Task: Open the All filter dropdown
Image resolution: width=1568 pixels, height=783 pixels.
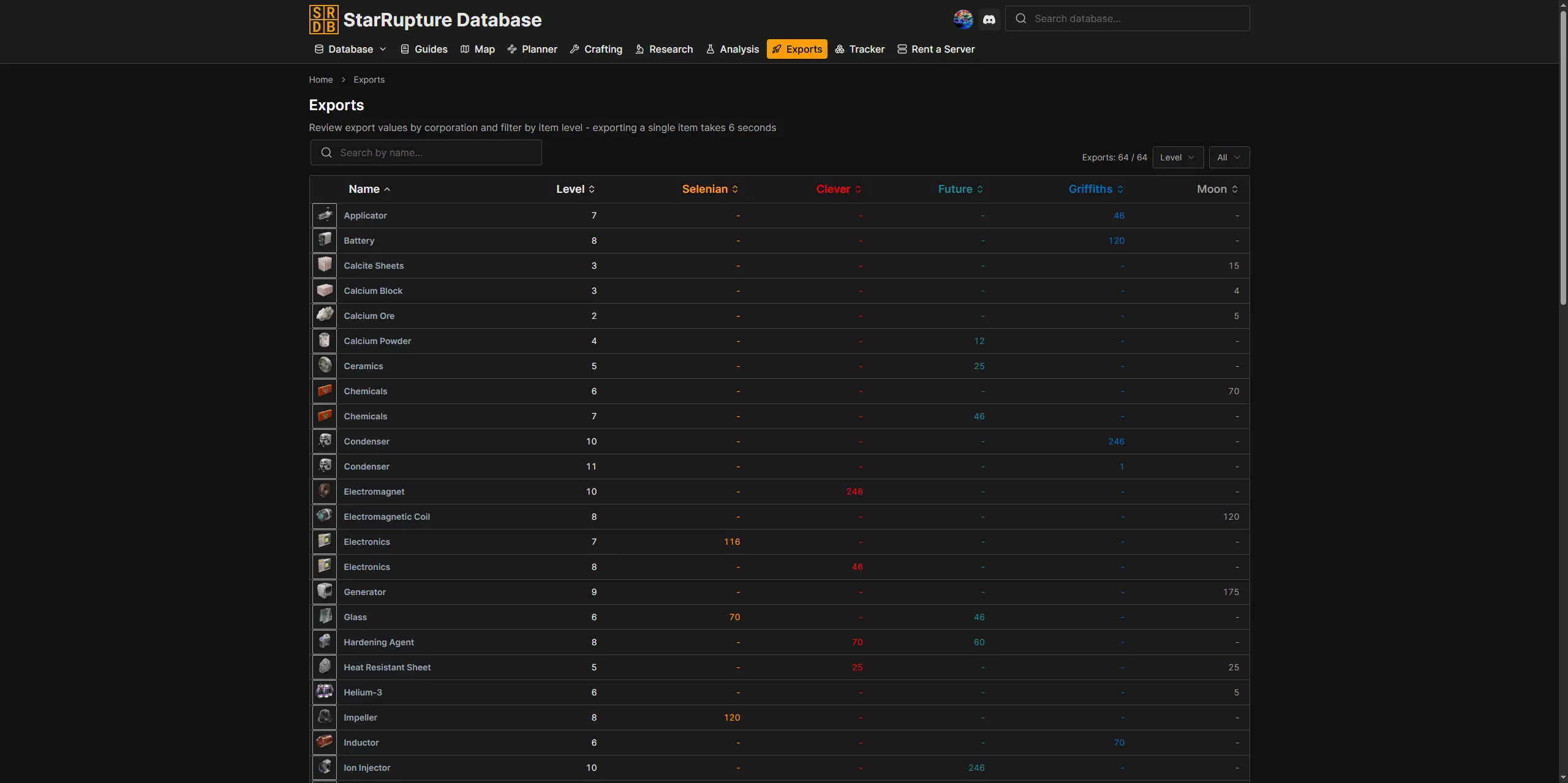Action: click(x=1229, y=157)
